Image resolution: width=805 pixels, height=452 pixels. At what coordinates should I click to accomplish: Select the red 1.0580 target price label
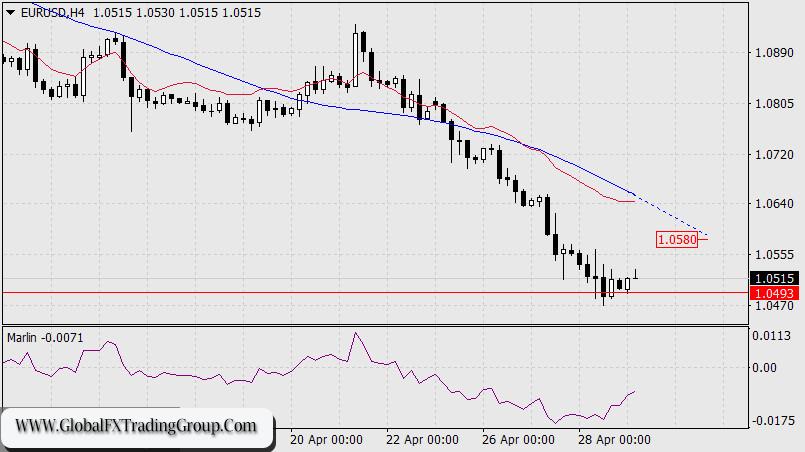[677, 239]
